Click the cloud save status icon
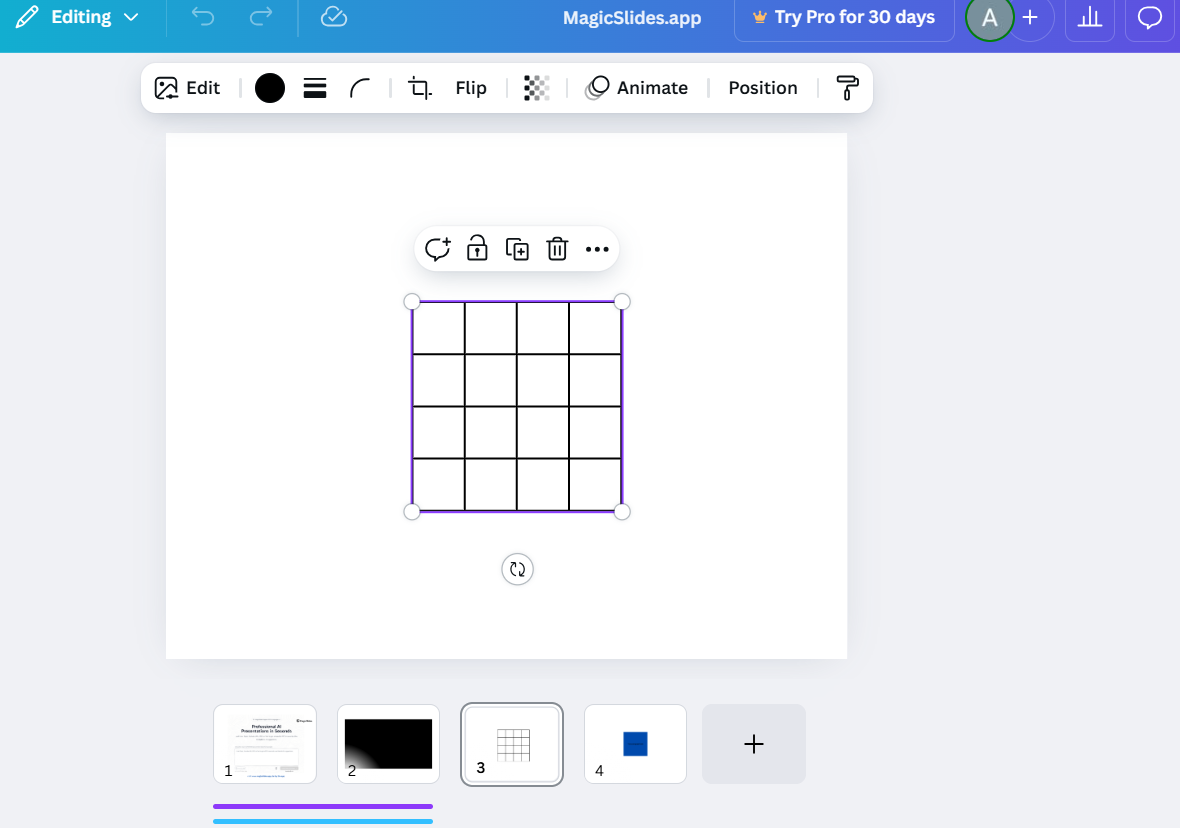The width and height of the screenshot is (1180, 828). point(334,17)
